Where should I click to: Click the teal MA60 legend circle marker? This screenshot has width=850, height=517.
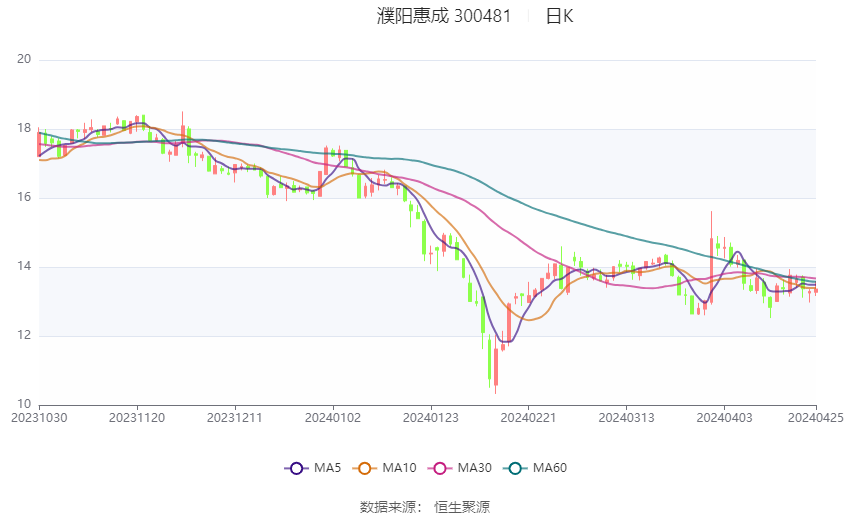515,468
